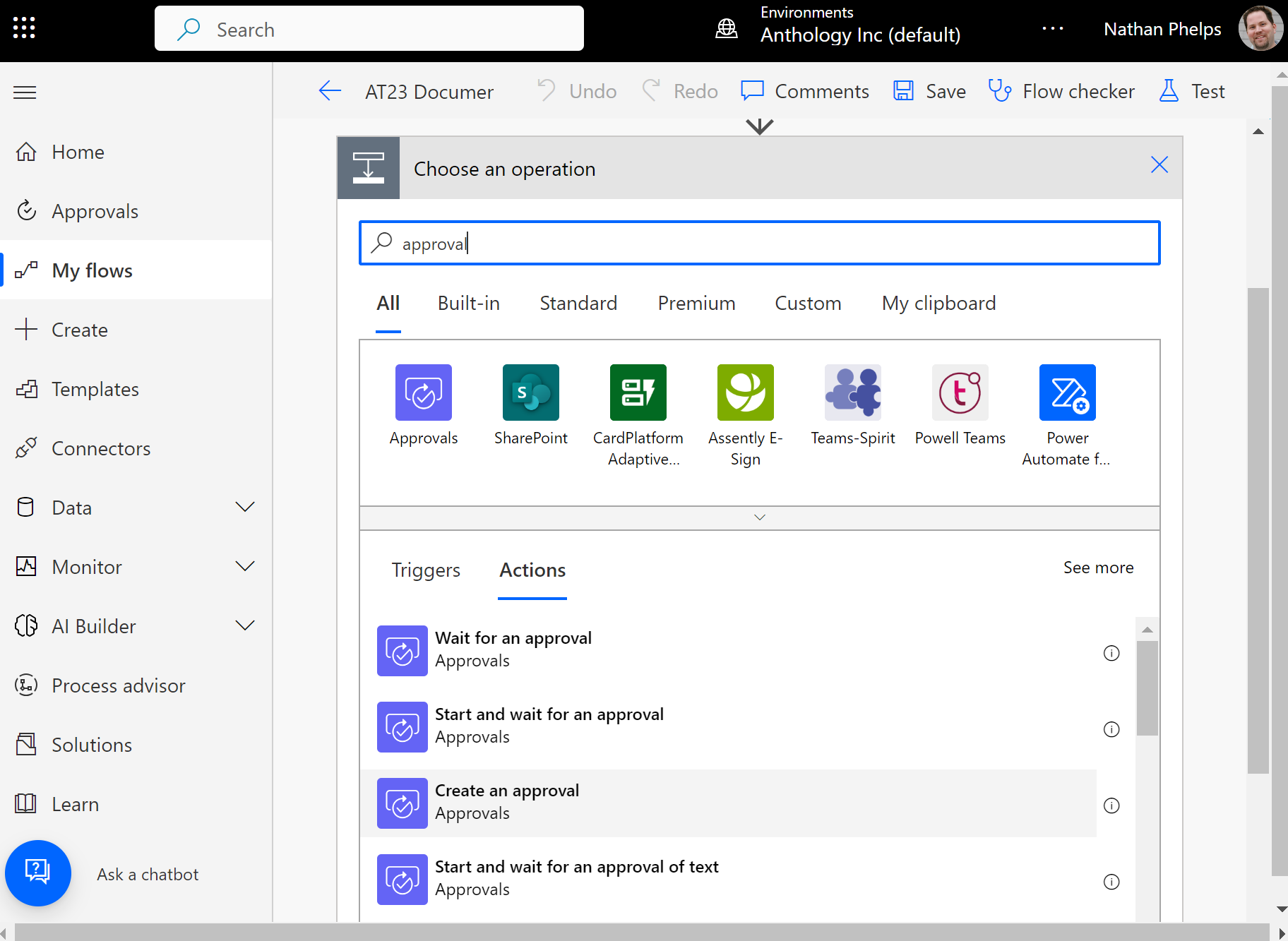The height and width of the screenshot is (941, 1288).
Task: Select the Teams-Spirit connector icon
Action: tap(853, 392)
